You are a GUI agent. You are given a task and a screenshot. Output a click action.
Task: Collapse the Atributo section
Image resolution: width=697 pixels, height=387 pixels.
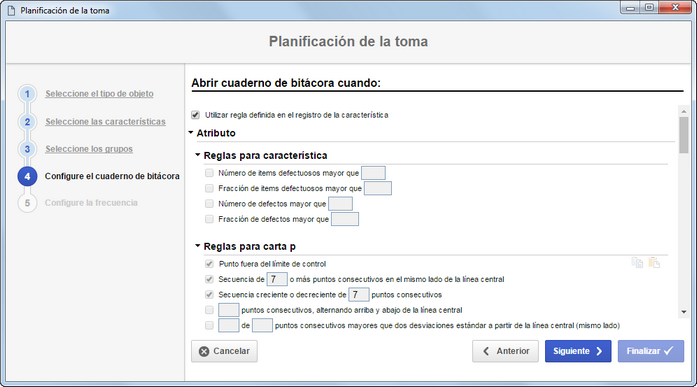tap(191, 133)
